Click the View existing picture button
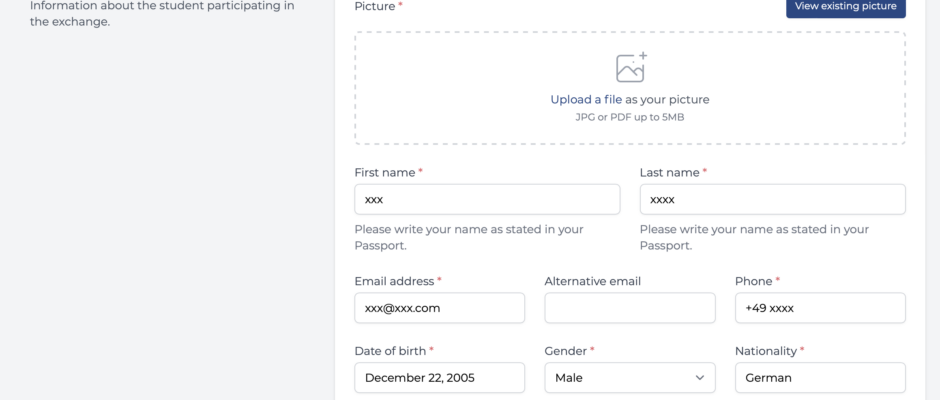This screenshot has height=400, width=940. (845, 7)
